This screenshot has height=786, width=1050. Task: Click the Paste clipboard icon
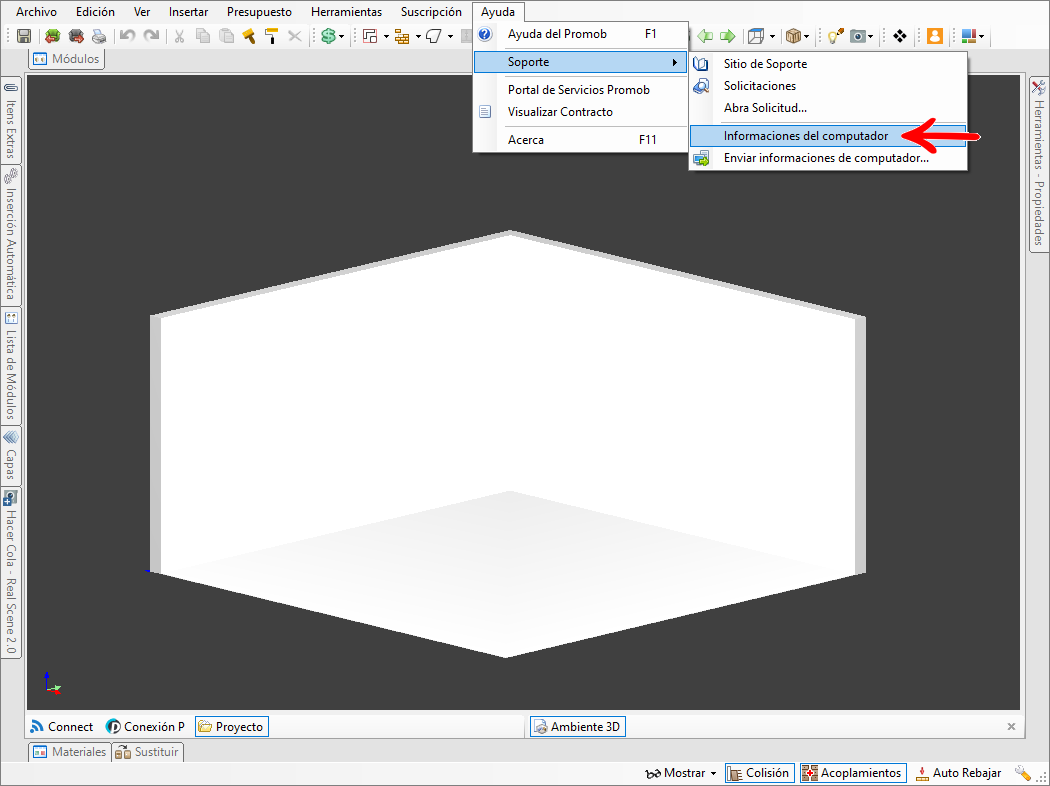point(227,36)
